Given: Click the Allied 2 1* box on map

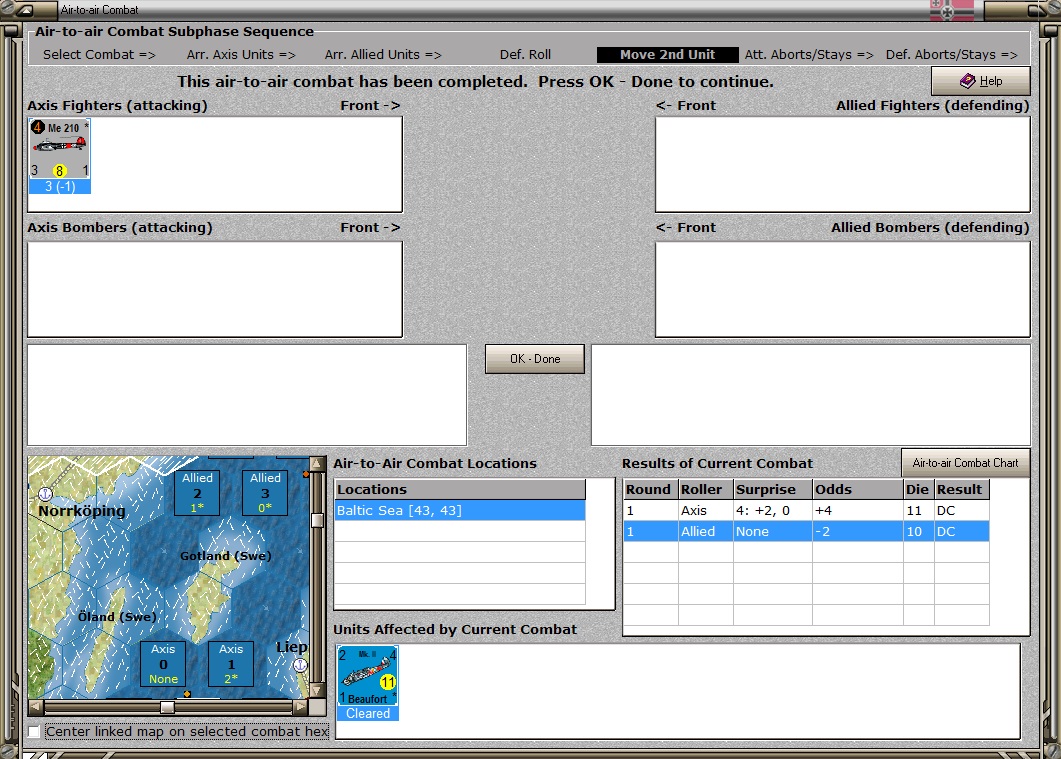Looking at the screenshot, I should click(197, 492).
